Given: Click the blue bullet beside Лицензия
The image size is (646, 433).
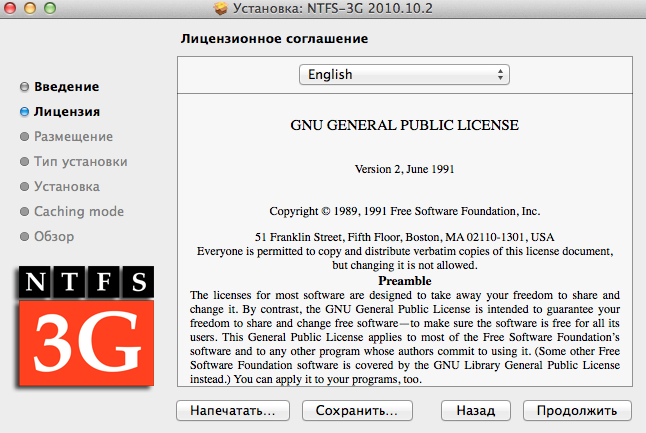Looking at the screenshot, I should click(x=25, y=112).
